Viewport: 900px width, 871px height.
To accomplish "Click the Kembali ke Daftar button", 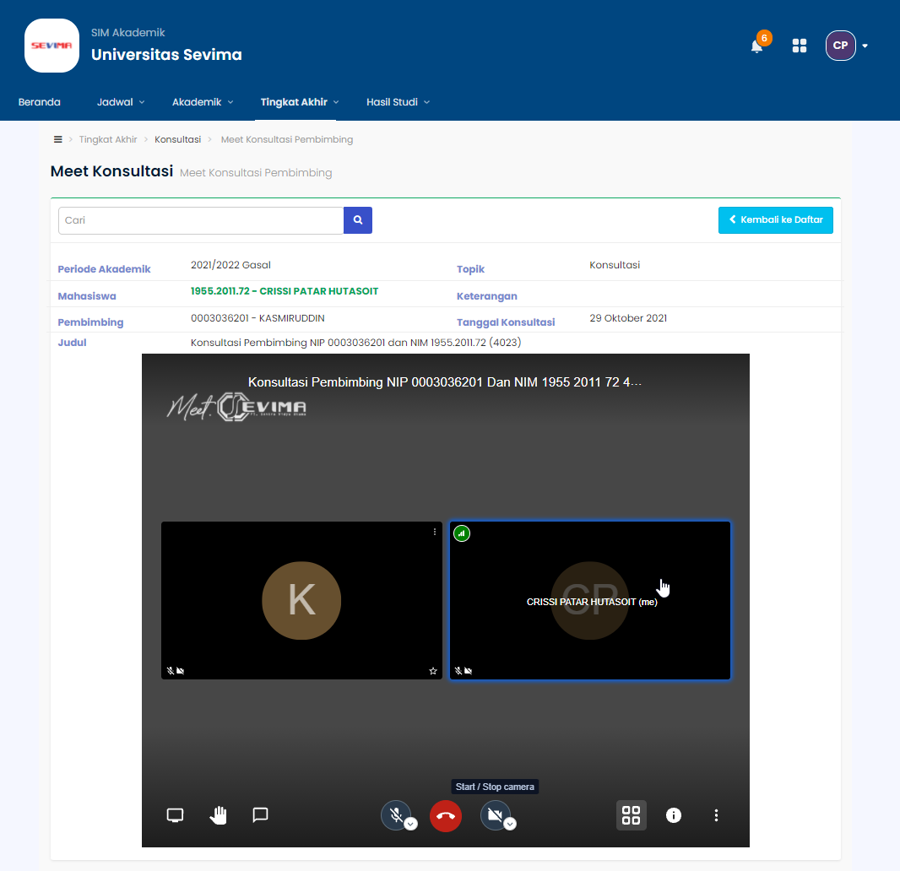I will (775, 220).
